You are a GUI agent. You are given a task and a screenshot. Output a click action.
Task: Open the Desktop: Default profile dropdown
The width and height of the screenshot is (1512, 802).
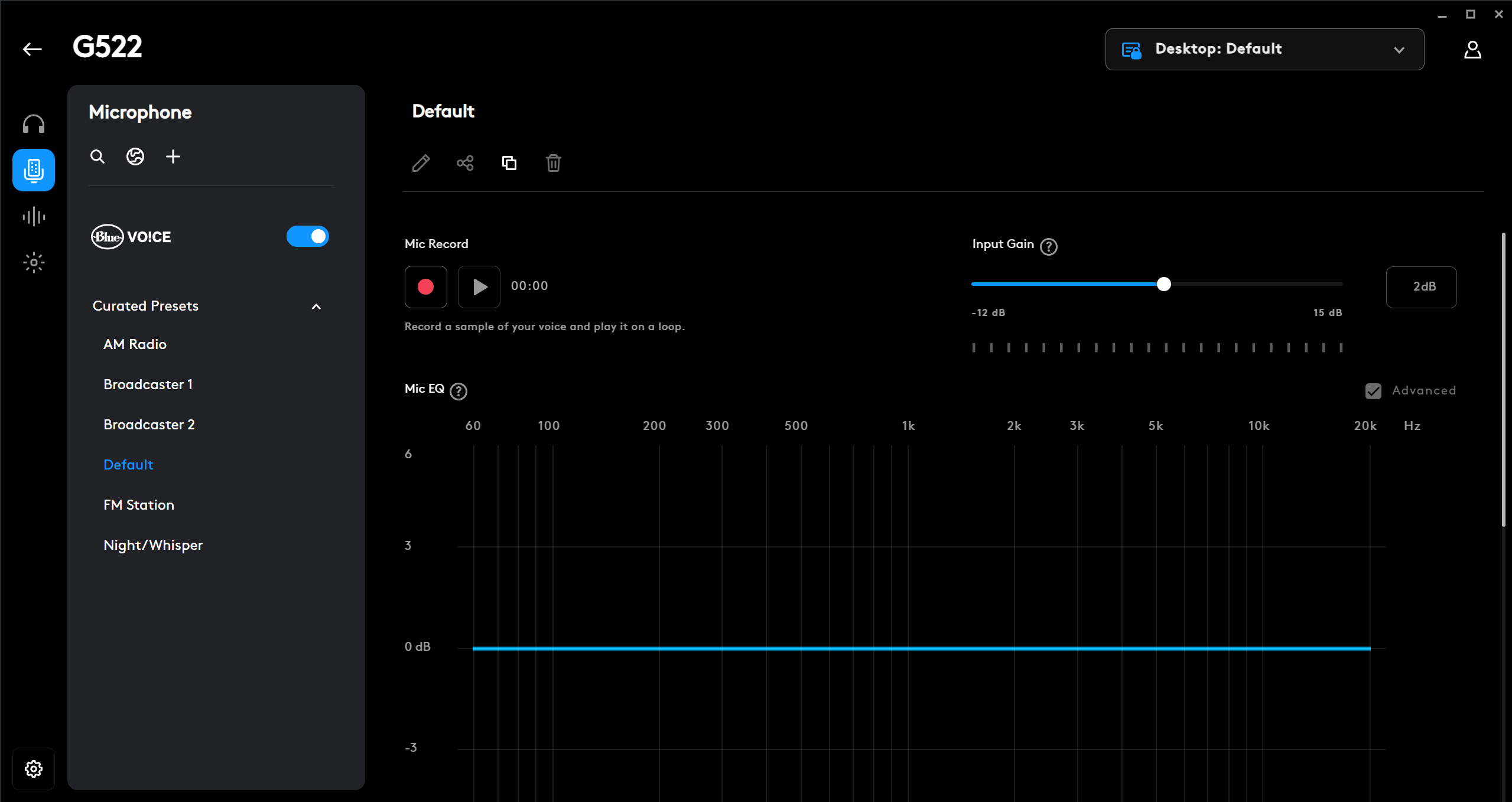click(x=1264, y=49)
